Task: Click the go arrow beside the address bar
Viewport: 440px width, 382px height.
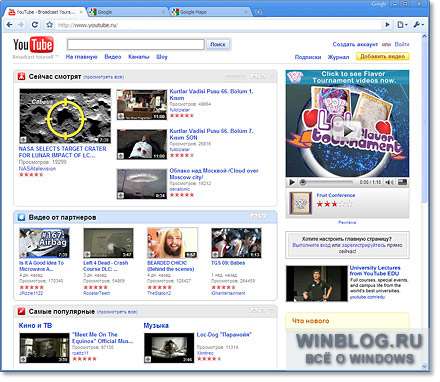Action: point(387,25)
